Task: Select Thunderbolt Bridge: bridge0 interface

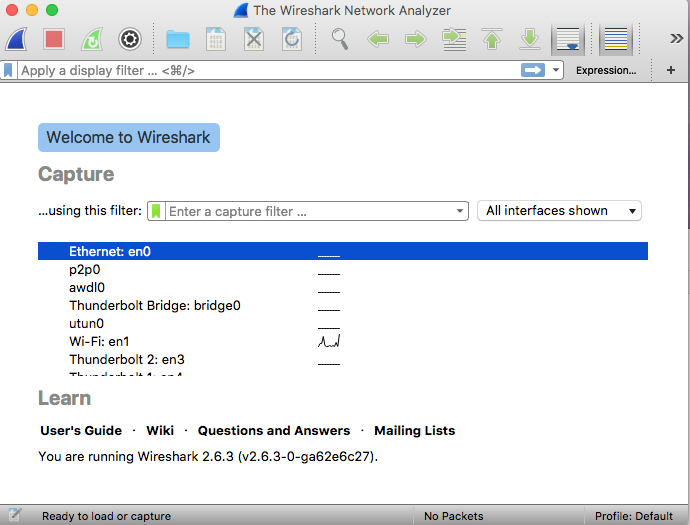Action: coord(343,305)
